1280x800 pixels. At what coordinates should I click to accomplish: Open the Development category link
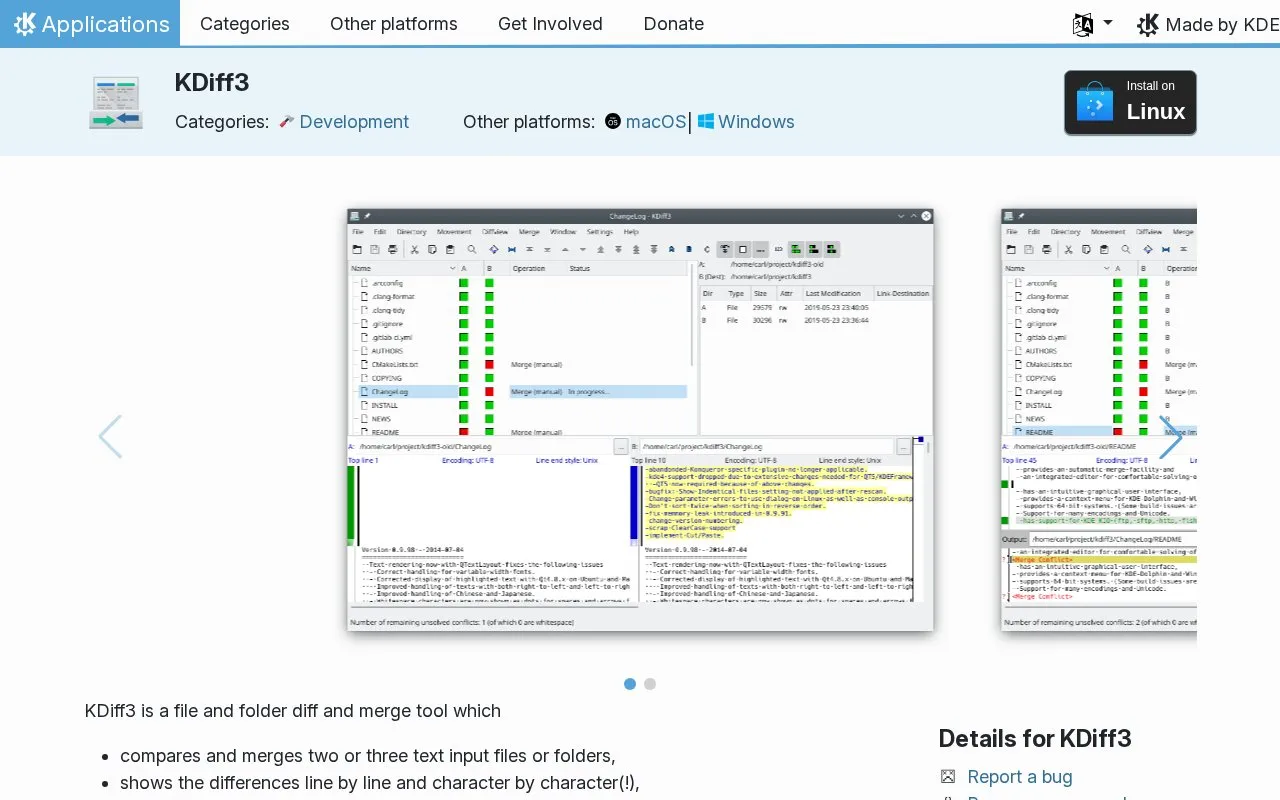pos(354,122)
